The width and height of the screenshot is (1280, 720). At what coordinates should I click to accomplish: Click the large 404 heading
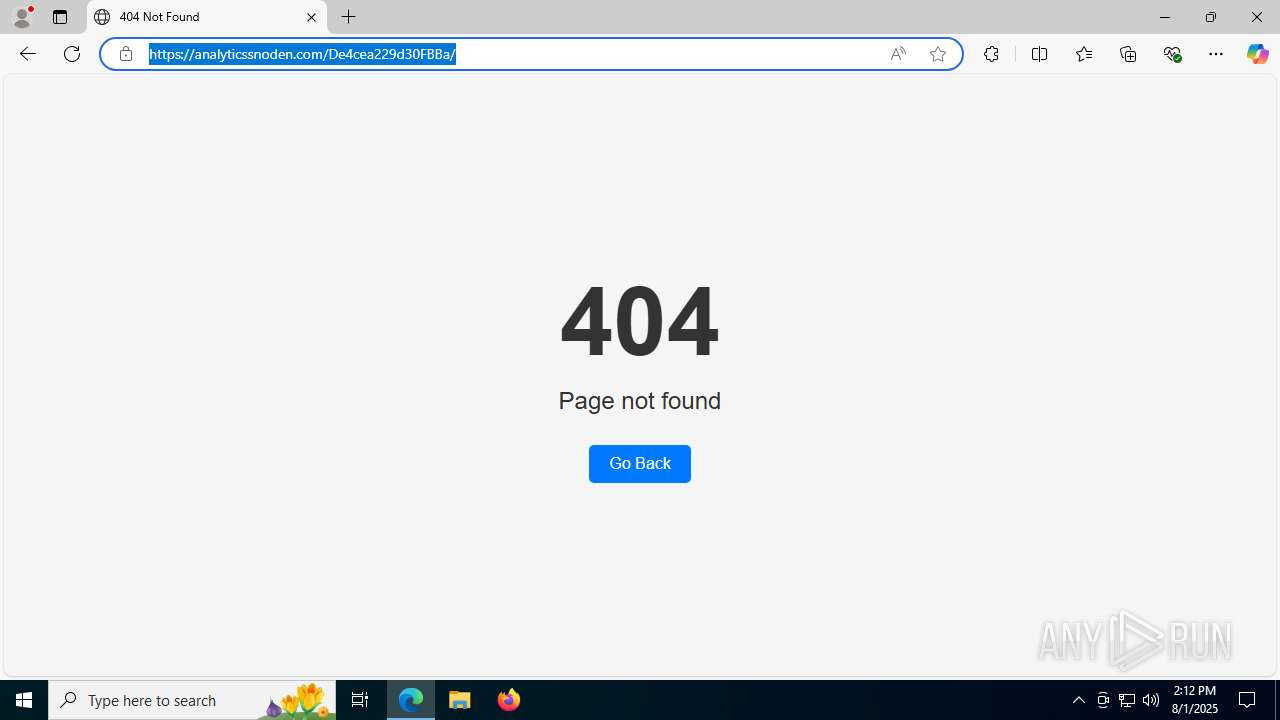(640, 321)
